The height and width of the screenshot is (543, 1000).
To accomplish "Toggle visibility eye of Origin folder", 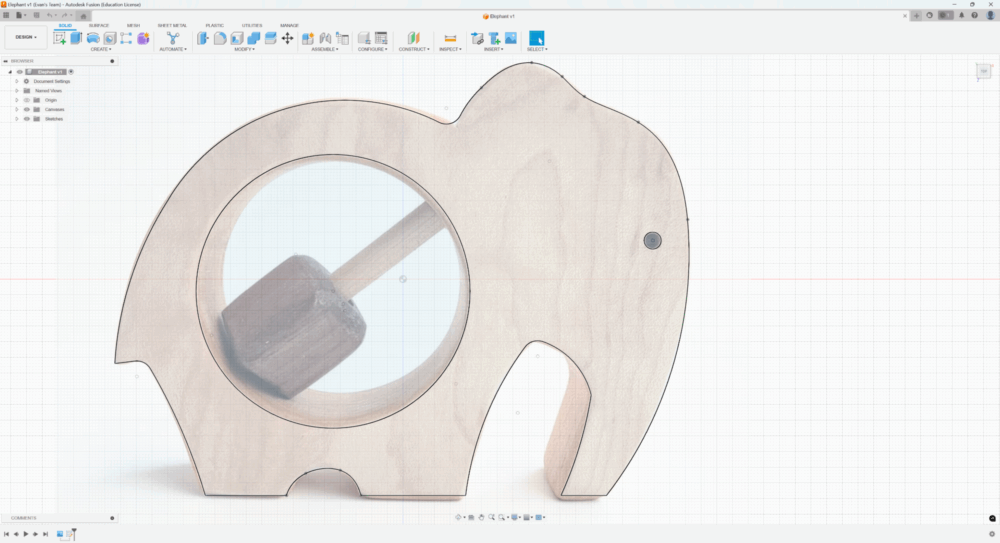I will pos(26,100).
